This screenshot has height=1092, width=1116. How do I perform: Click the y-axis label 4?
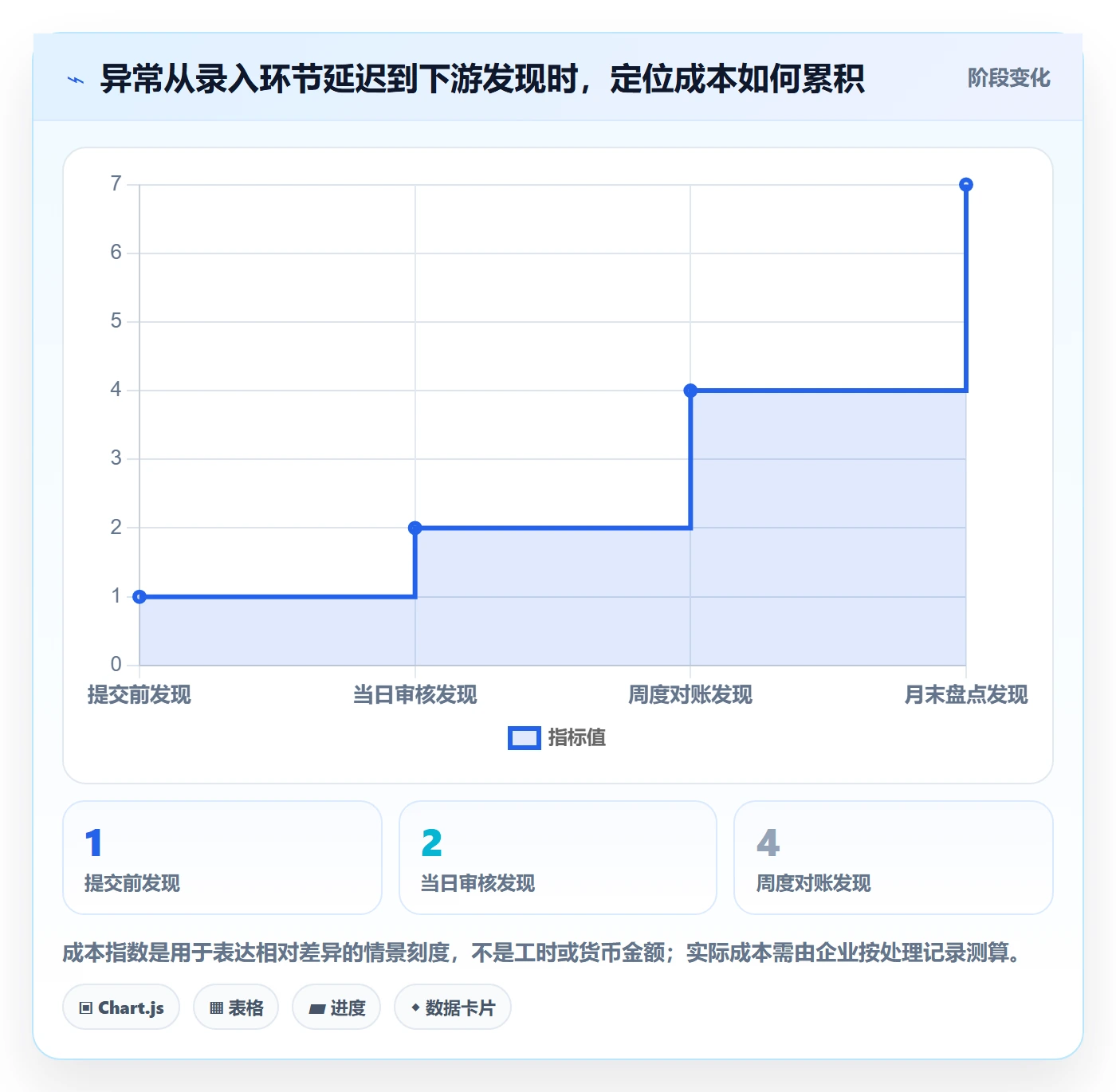(116, 390)
